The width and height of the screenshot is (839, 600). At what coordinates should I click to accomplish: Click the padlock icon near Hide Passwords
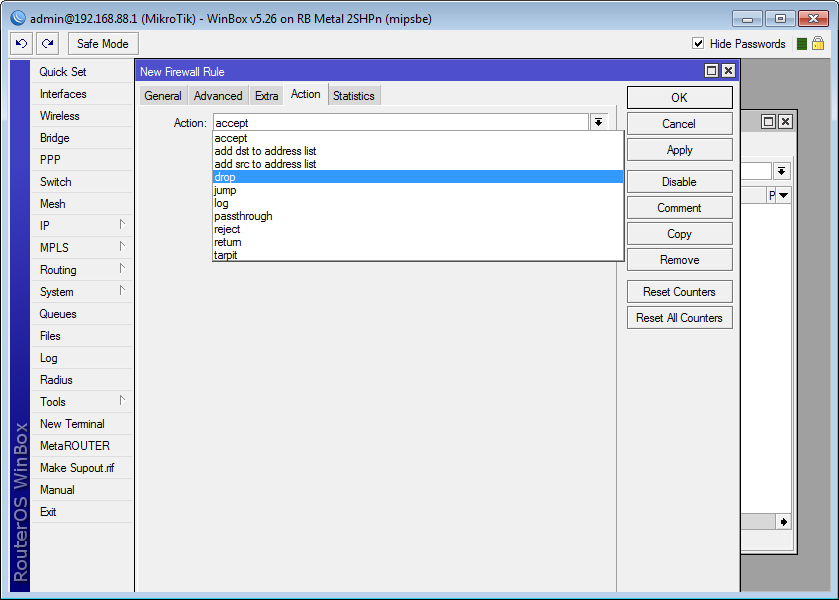coord(818,43)
